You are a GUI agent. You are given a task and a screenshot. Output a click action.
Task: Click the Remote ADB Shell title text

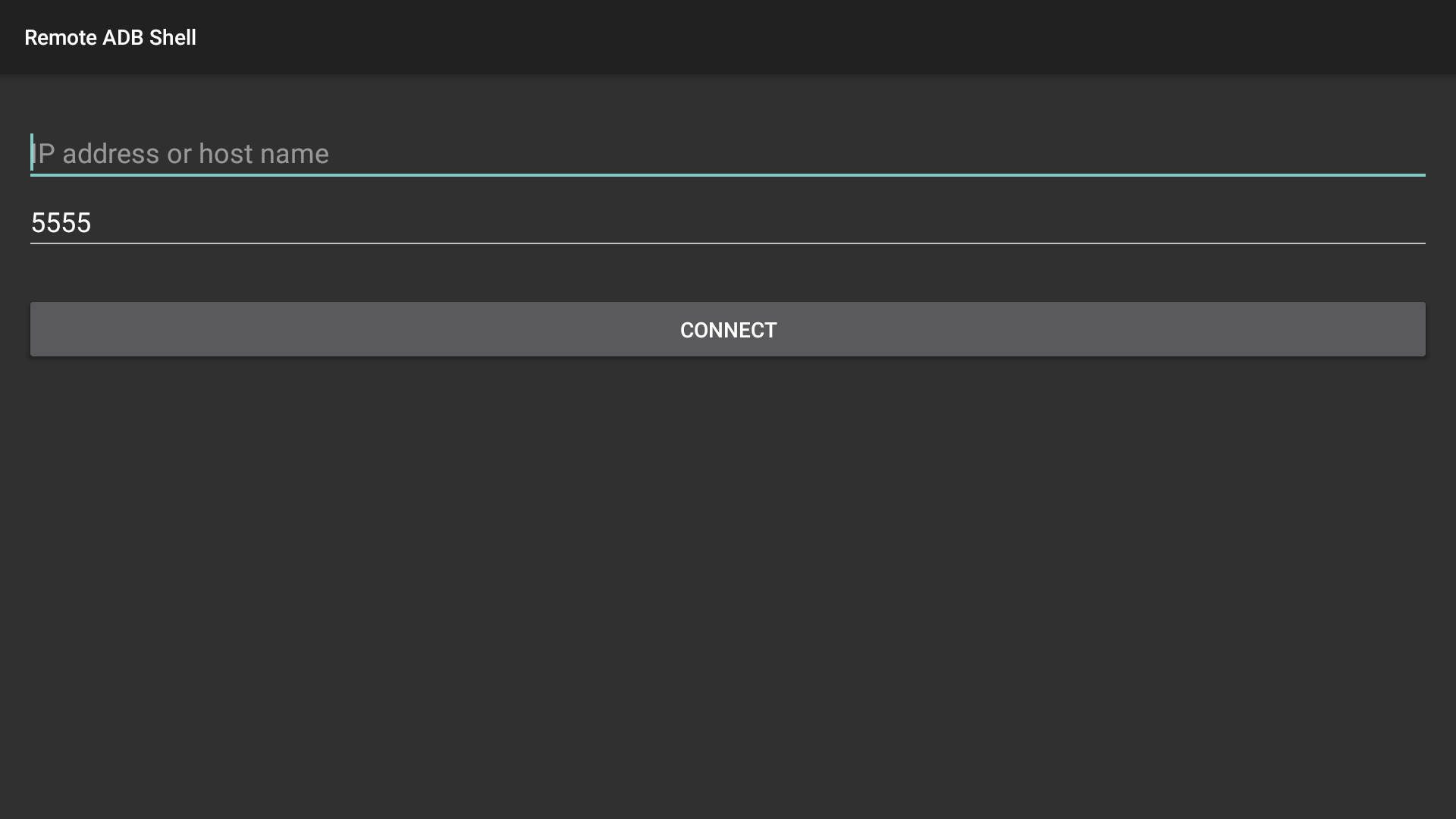[111, 37]
